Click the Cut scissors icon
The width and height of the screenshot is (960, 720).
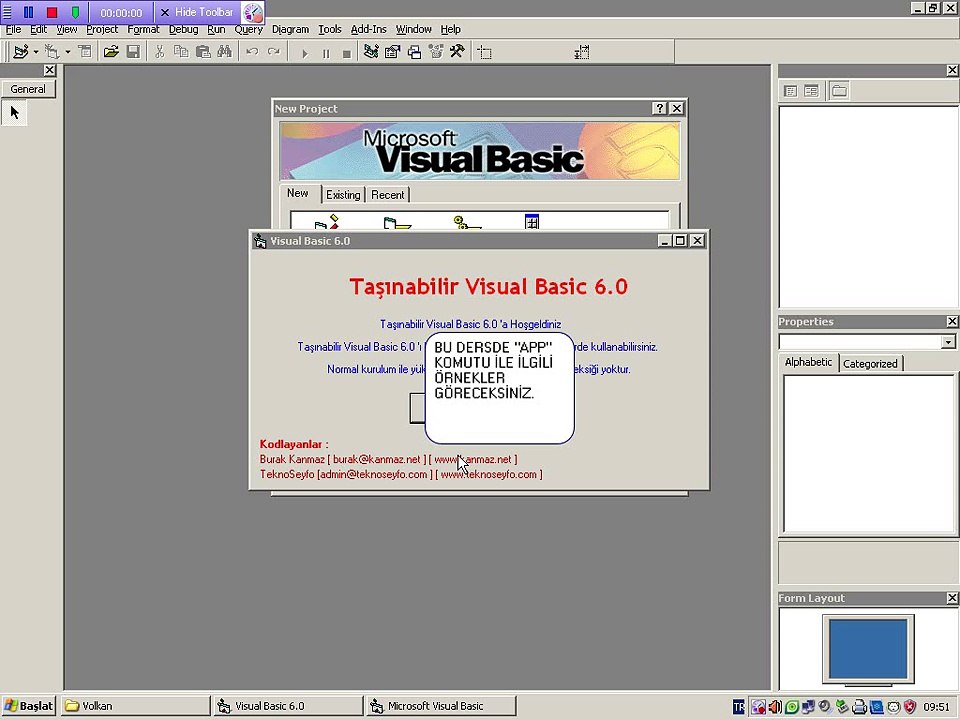159,52
